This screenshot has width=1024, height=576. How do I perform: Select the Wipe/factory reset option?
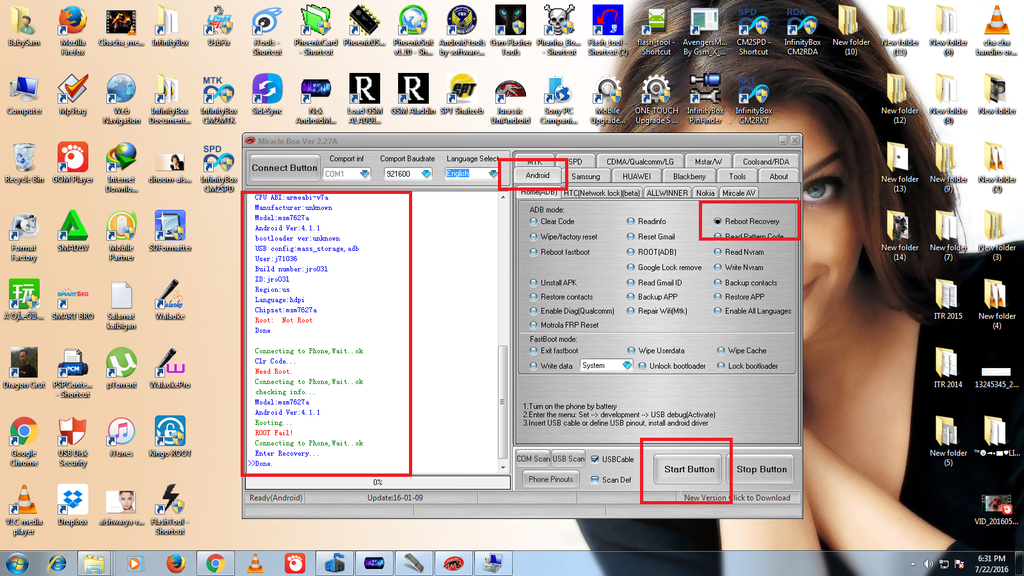(535, 237)
